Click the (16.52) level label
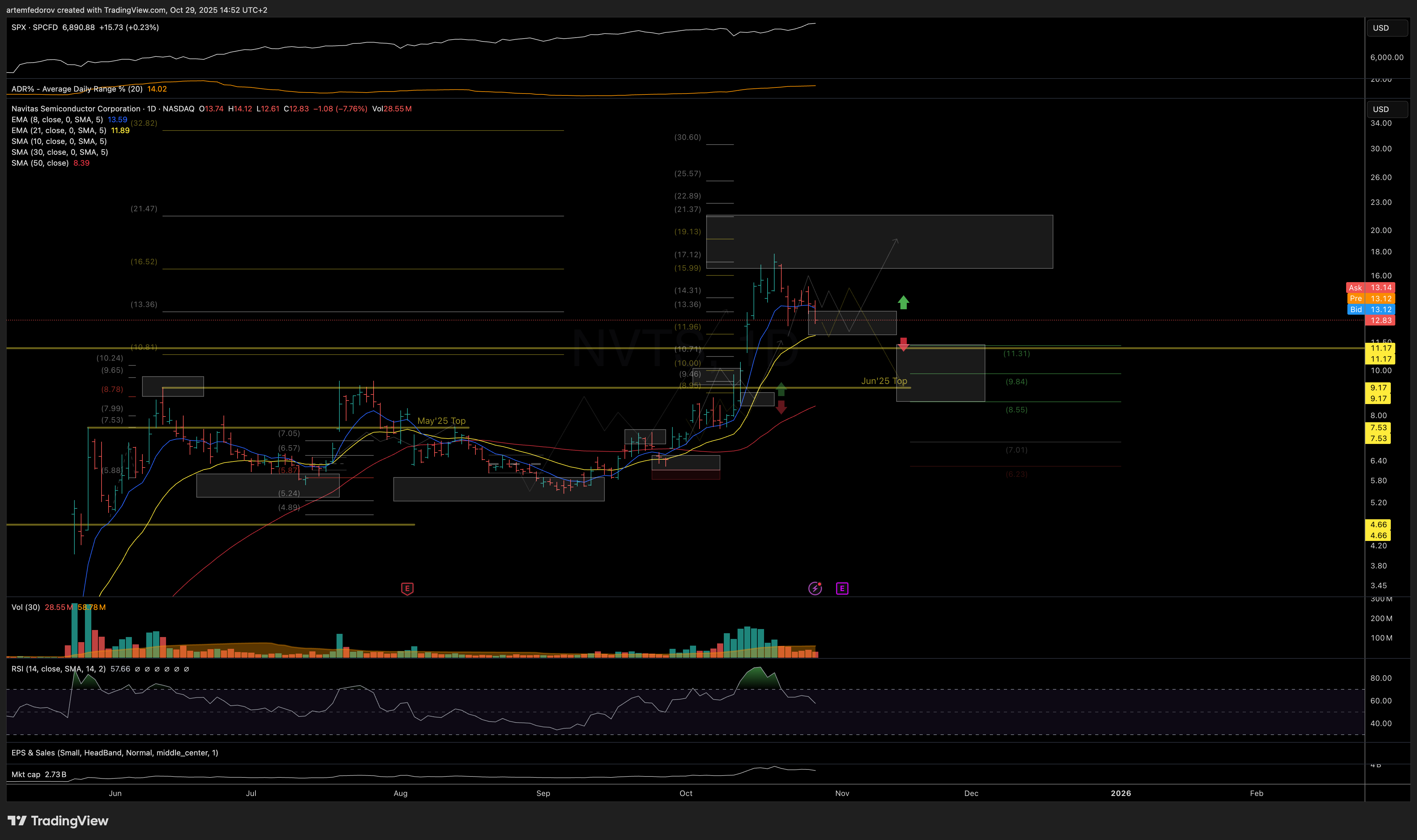The height and width of the screenshot is (840, 1417). (144, 261)
